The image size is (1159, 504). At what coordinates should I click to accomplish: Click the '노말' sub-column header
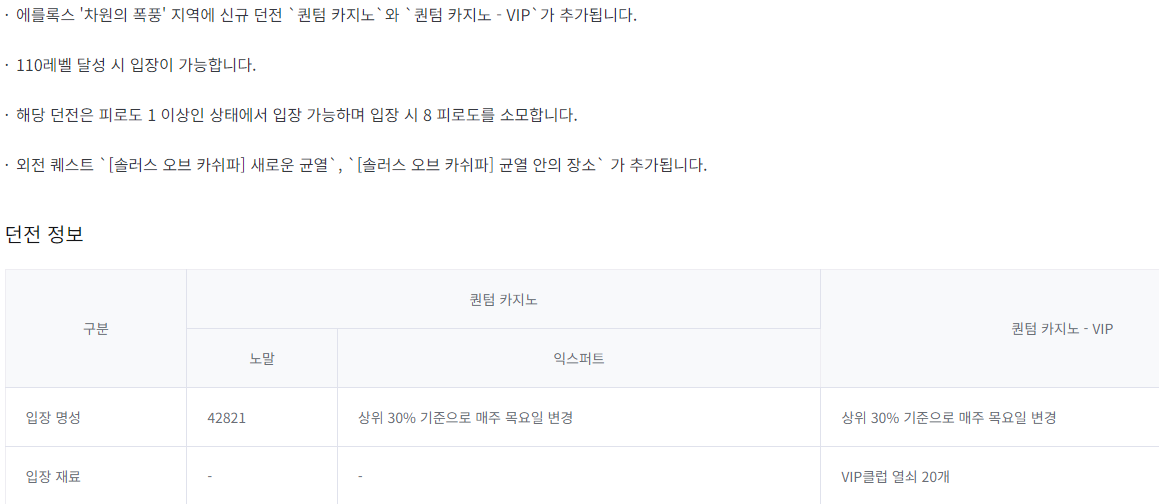click(x=262, y=358)
